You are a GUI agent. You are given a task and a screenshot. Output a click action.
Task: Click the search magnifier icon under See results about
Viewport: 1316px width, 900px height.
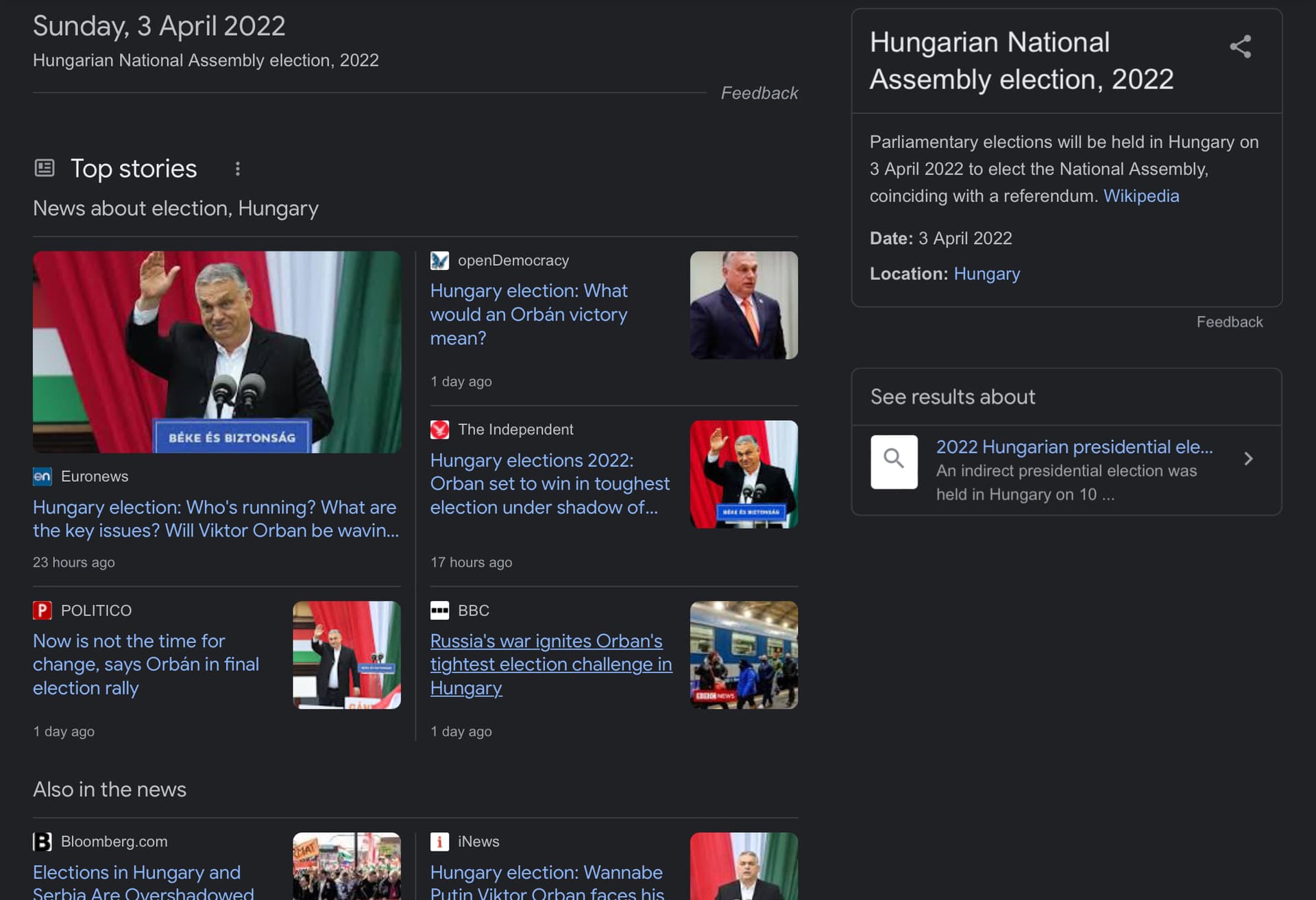(894, 462)
